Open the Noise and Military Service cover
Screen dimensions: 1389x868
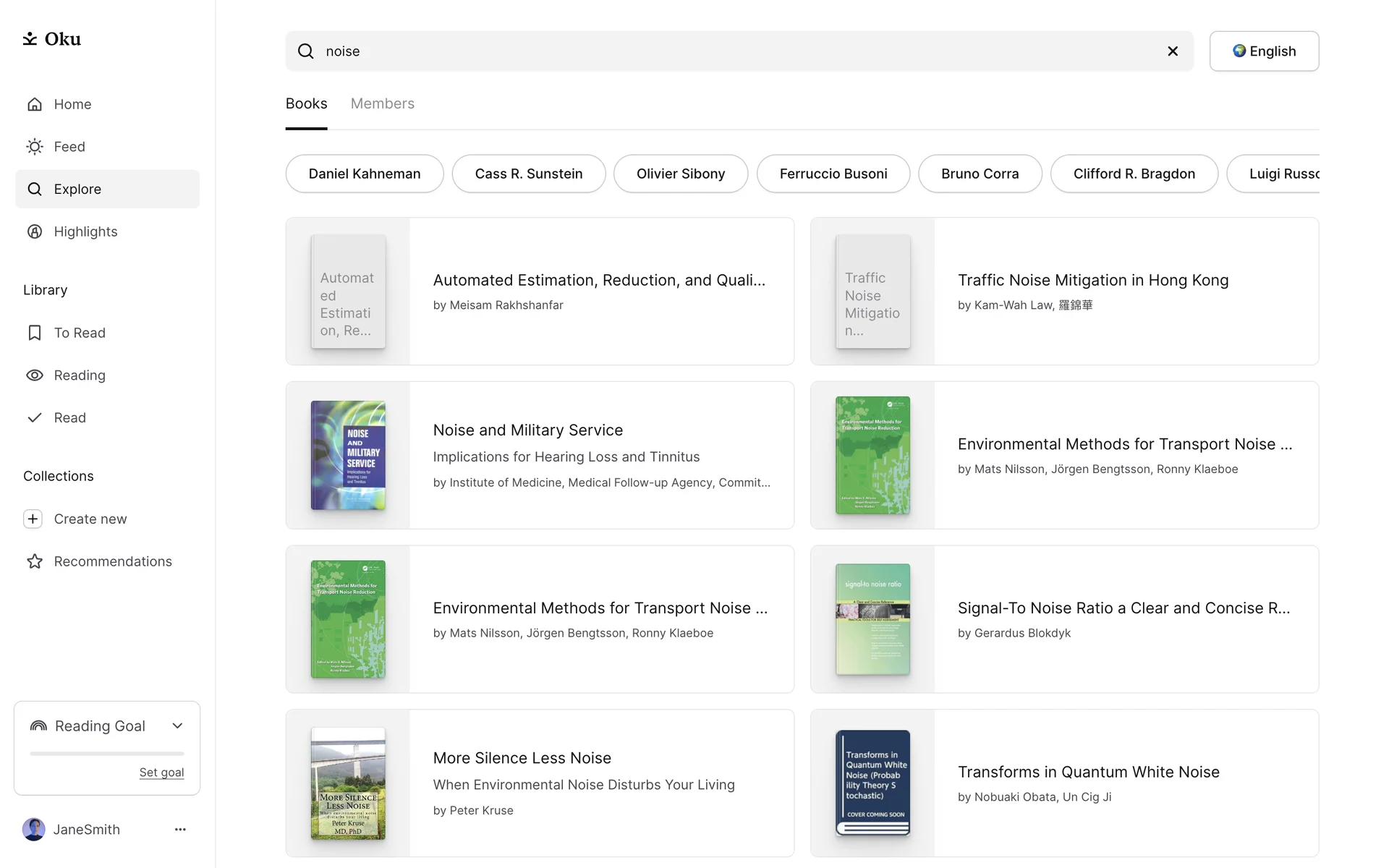point(348,455)
